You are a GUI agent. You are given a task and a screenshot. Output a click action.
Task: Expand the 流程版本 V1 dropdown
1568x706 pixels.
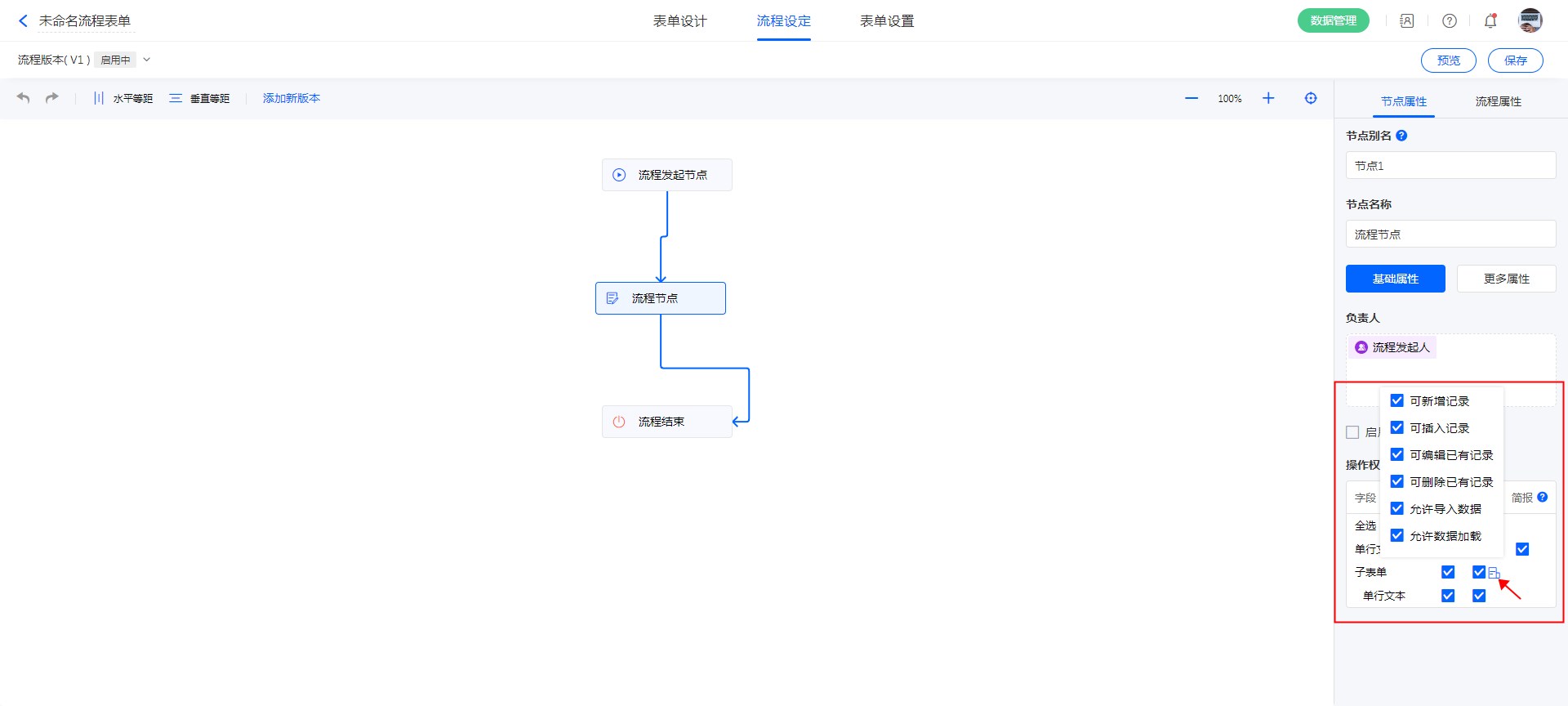click(x=147, y=60)
